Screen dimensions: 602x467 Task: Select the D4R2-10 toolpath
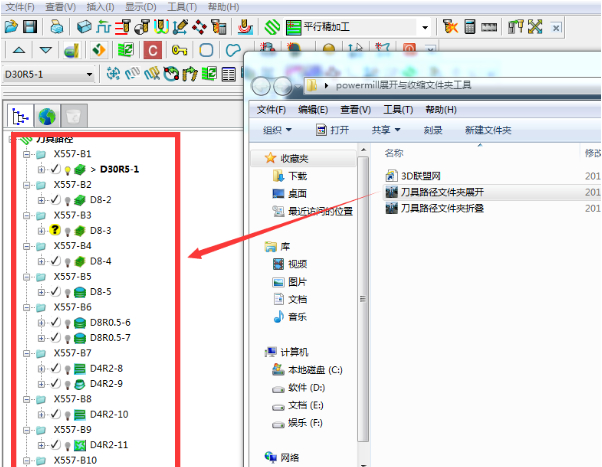click(x=109, y=414)
